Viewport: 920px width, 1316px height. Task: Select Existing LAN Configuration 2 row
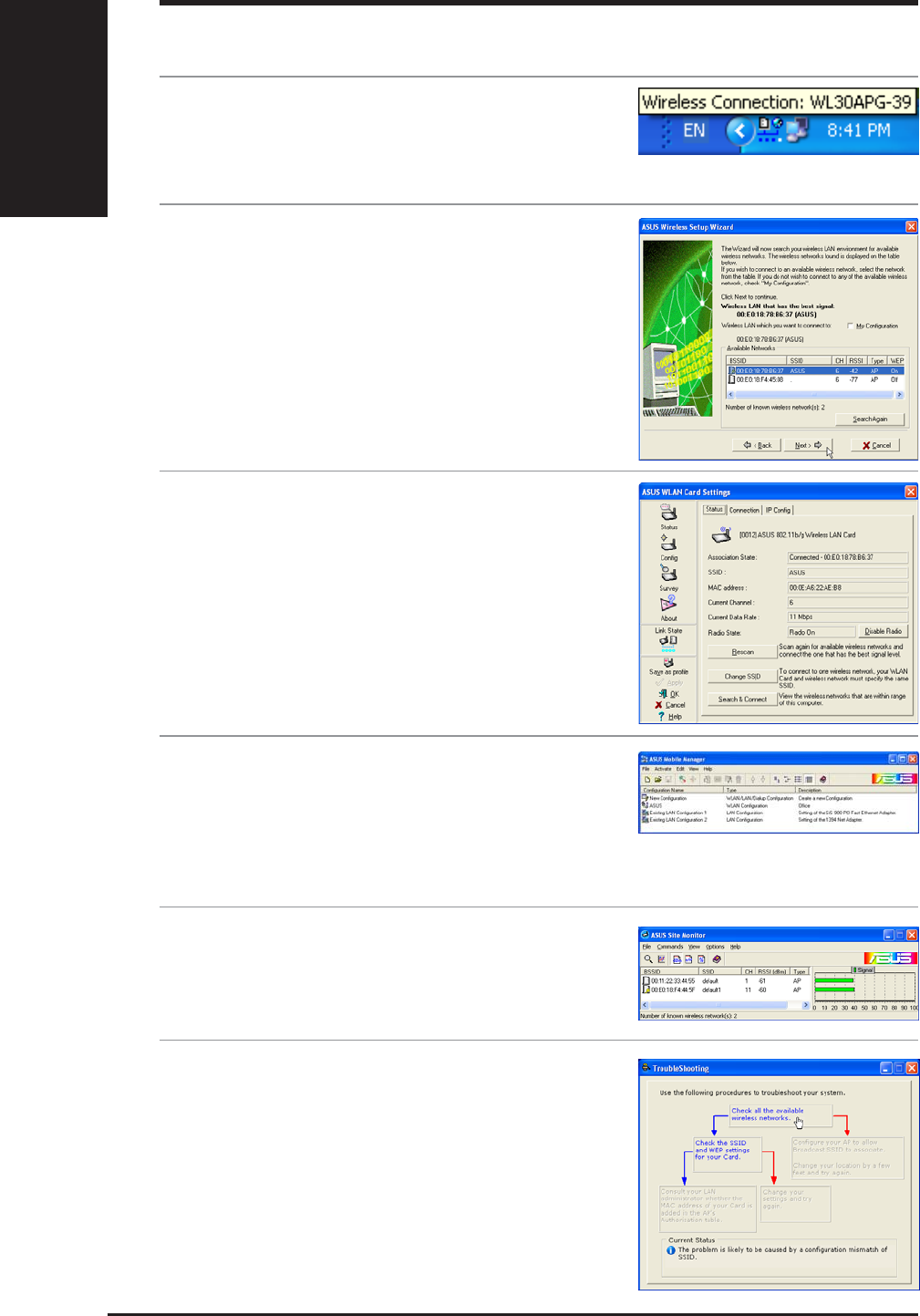778,820
